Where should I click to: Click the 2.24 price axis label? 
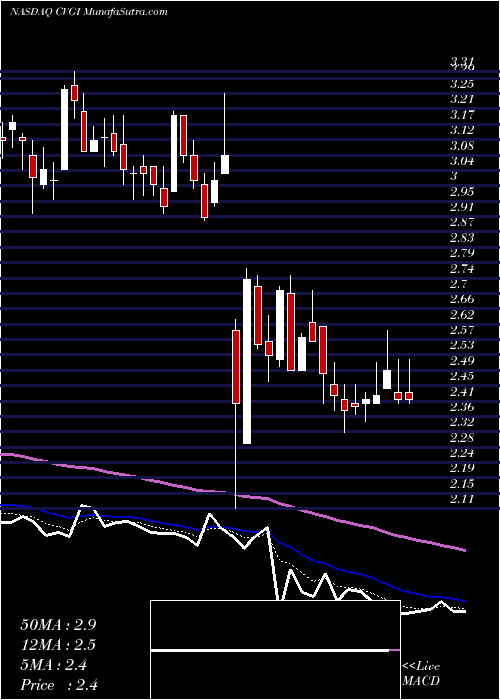[x=462, y=453]
